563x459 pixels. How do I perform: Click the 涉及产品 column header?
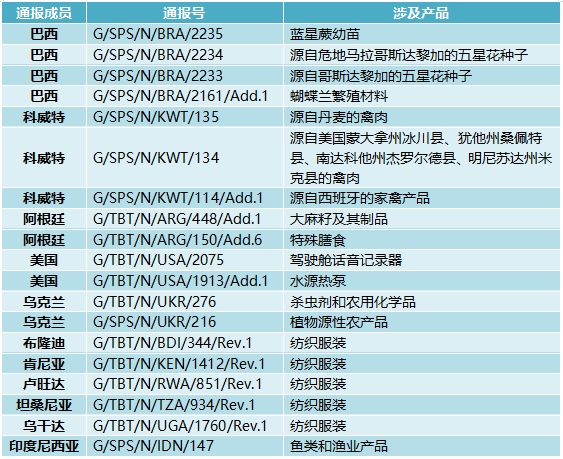pyautogui.click(x=421, y=13)
